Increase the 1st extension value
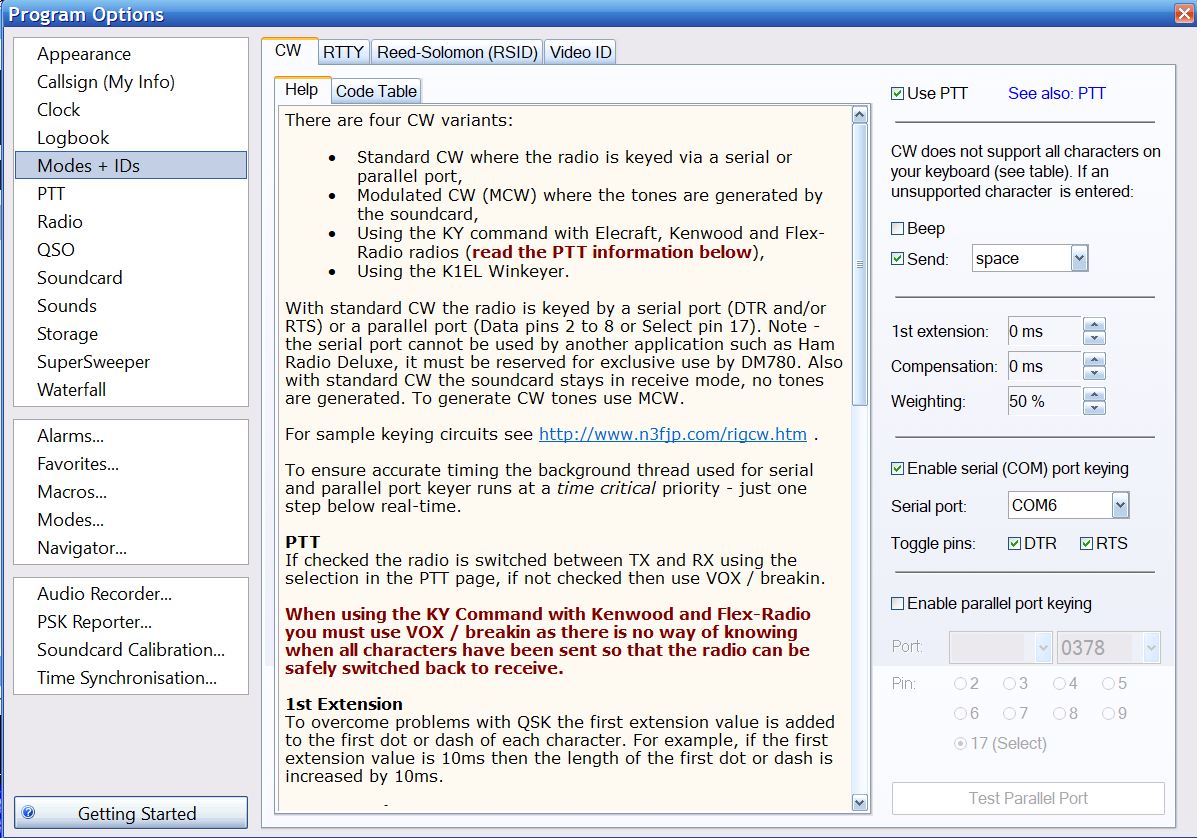This screenshot has width=1197, height=838. click(x=1095, y=324)
